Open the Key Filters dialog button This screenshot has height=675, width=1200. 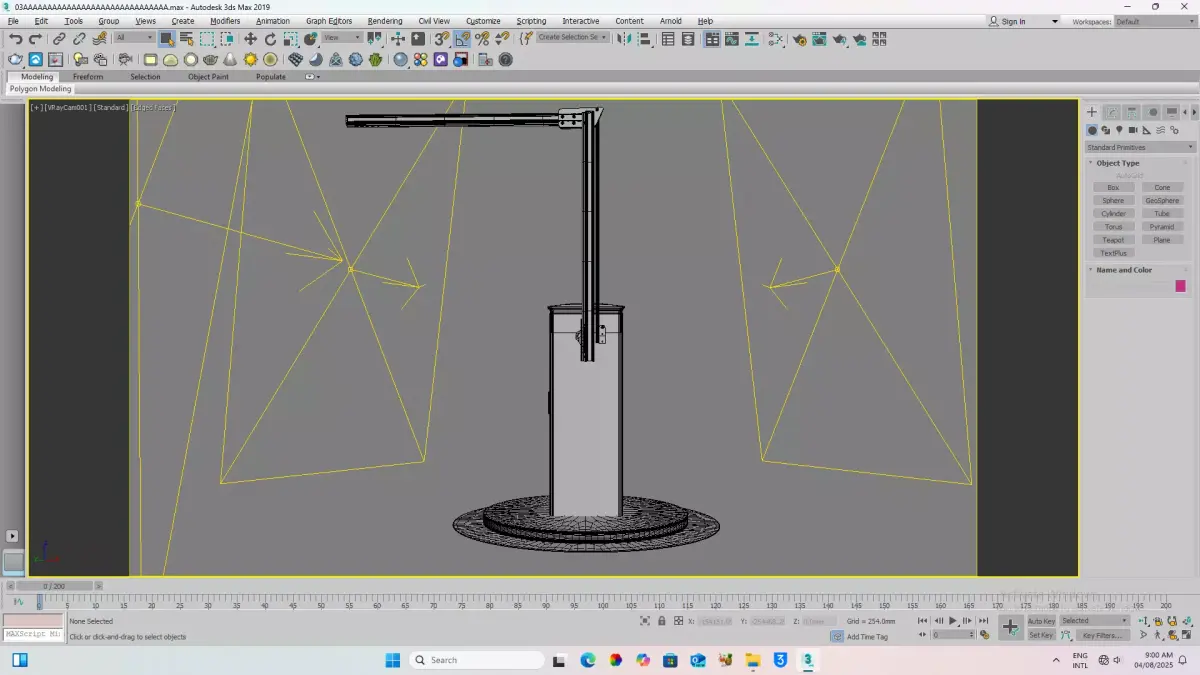1101,635
